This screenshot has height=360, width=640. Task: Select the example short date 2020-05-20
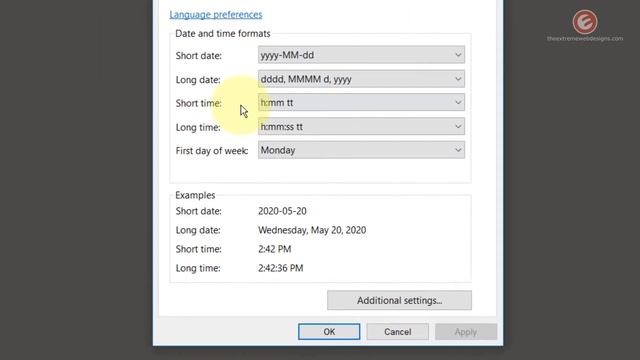click(x=282, y=211)
